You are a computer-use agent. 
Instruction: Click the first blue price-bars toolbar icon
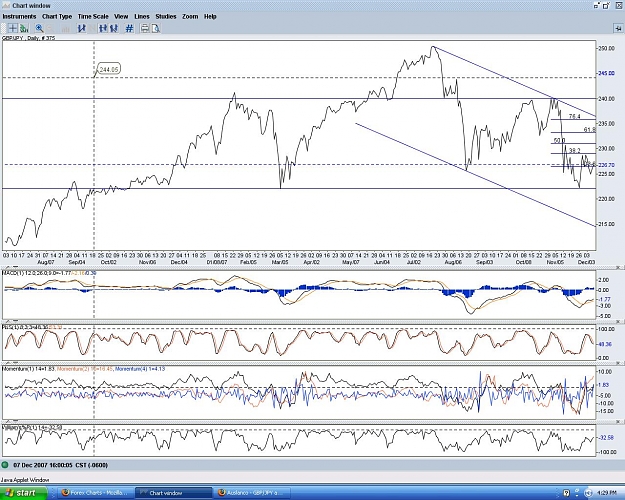[x=82, y=28]
